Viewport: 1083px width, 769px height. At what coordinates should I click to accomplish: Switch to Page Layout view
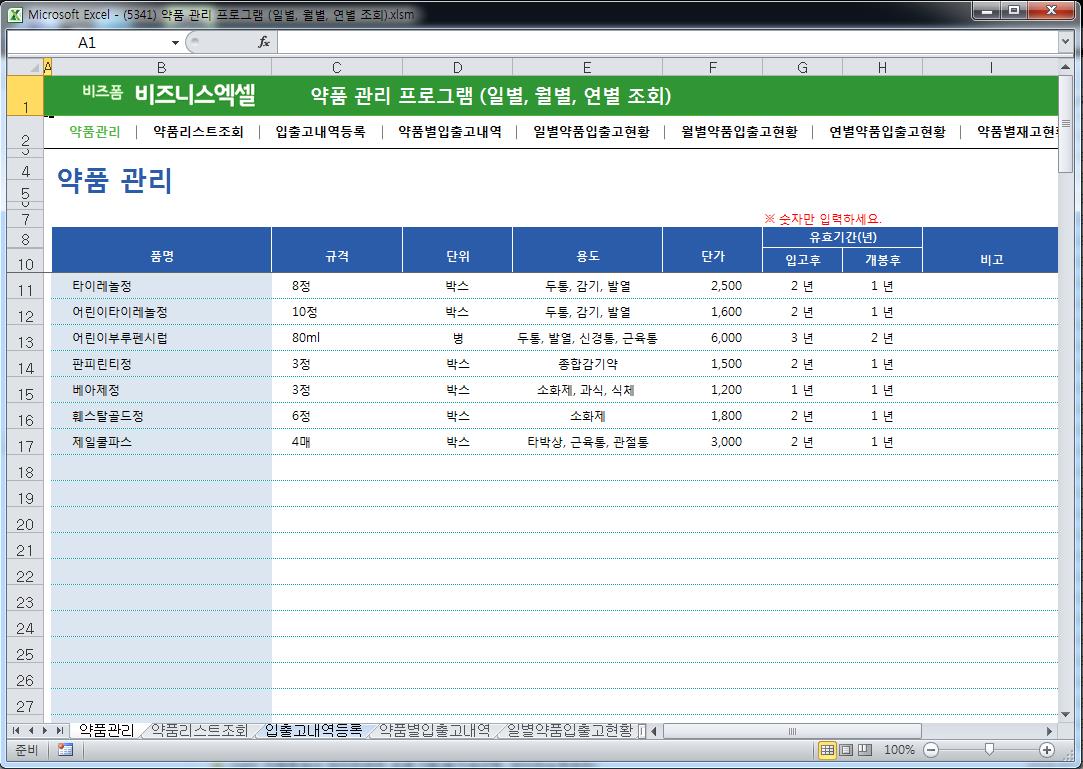pos(846,750)
